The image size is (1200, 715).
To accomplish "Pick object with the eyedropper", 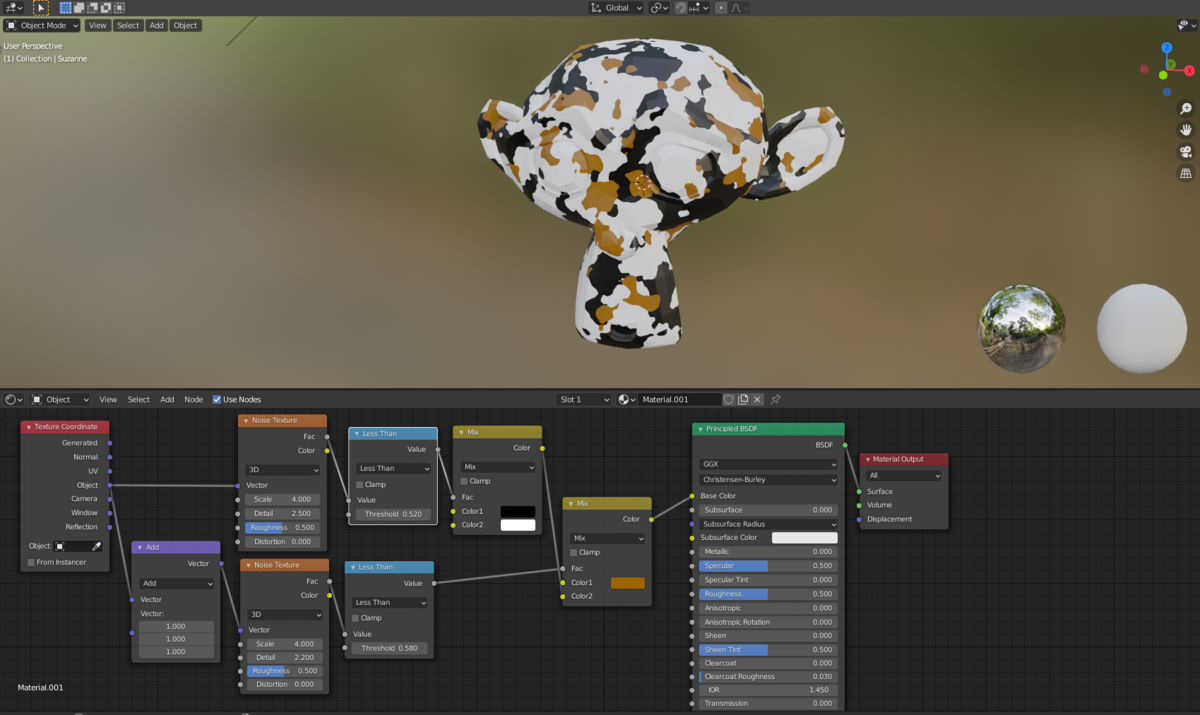I will [x=97, y=546].
